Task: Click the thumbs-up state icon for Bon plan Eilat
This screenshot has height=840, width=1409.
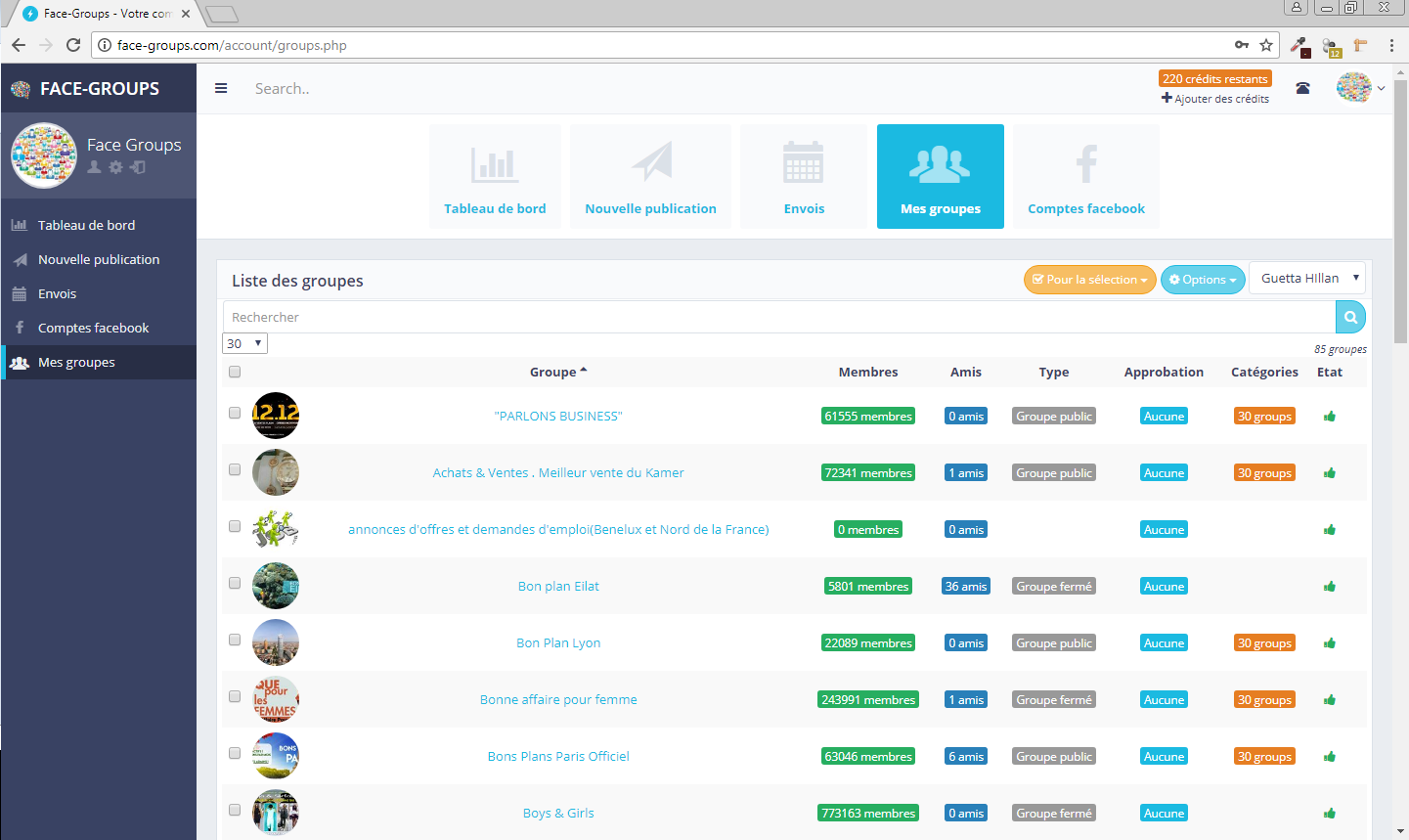Action: point(1330,587)
